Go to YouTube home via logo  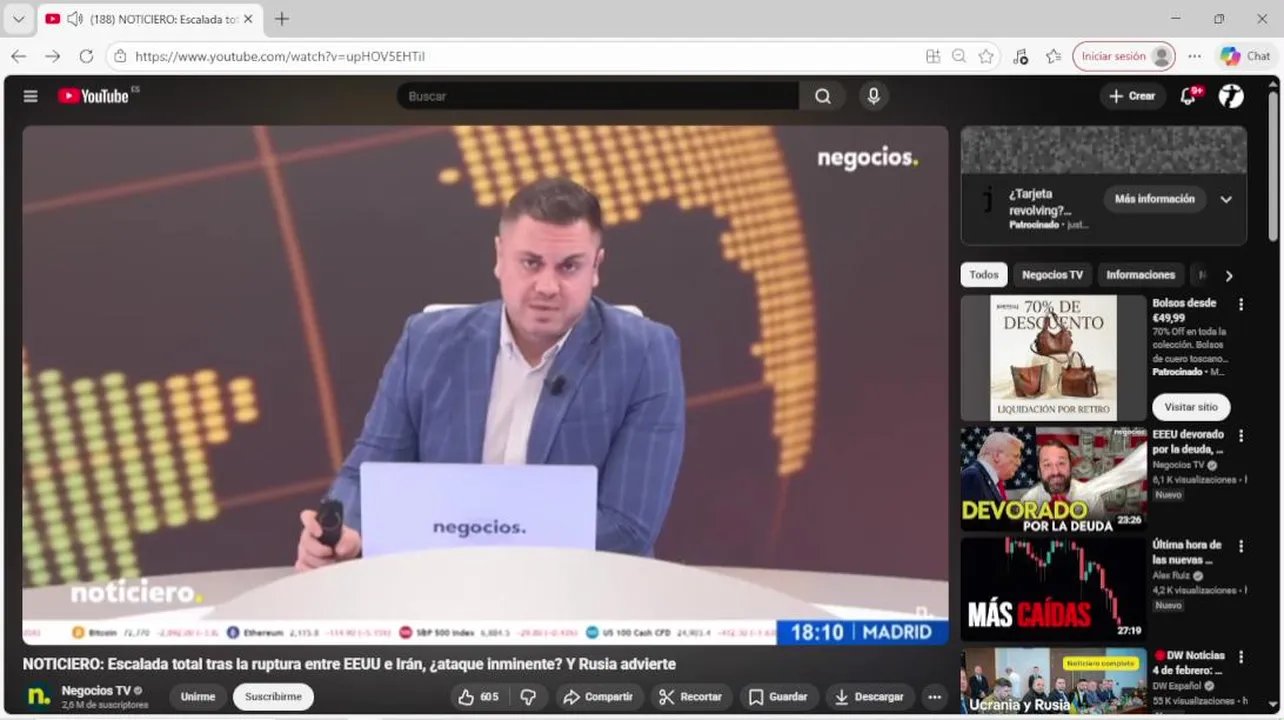click(x=94, y=96)
